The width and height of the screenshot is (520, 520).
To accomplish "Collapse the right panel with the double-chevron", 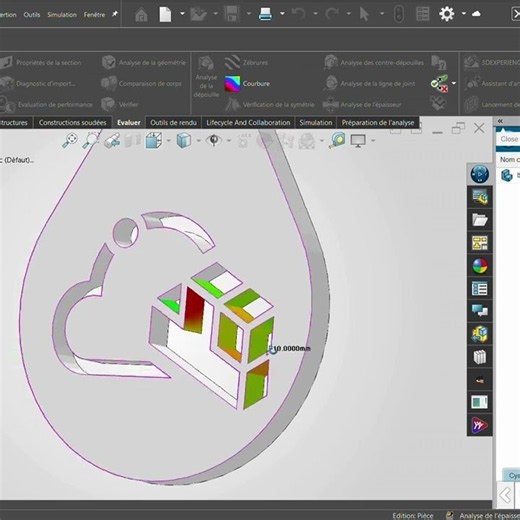I will (x=500, y=121).
